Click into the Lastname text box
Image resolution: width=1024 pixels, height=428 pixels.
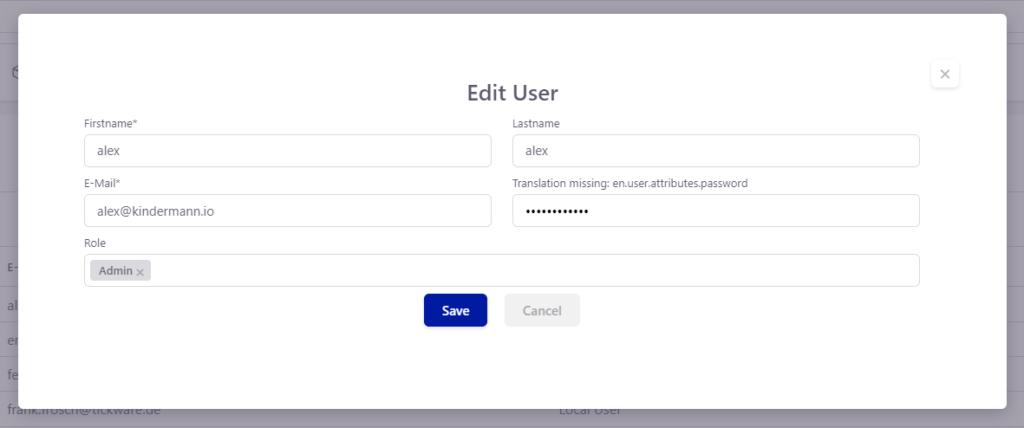tap(715, 151)
